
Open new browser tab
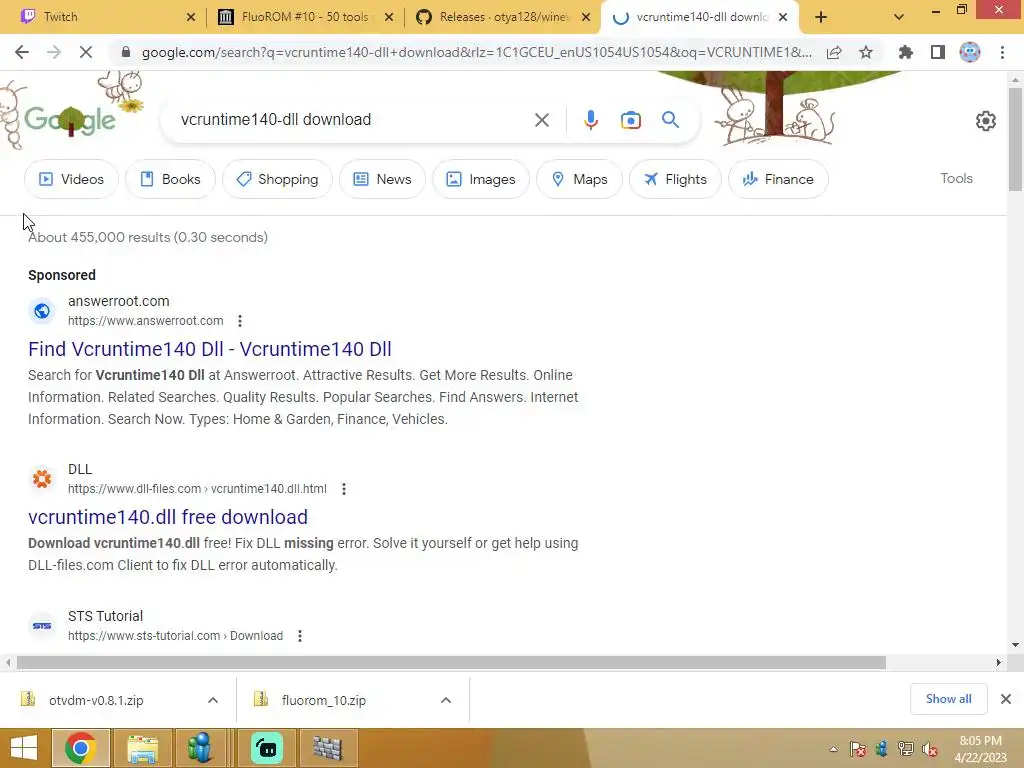click(821, 18)
